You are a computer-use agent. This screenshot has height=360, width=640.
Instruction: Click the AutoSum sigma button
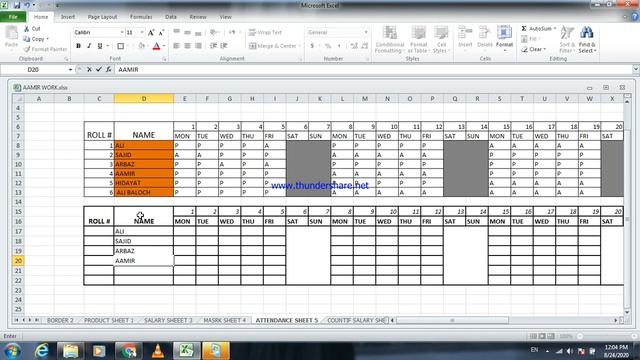coord(536,29)
